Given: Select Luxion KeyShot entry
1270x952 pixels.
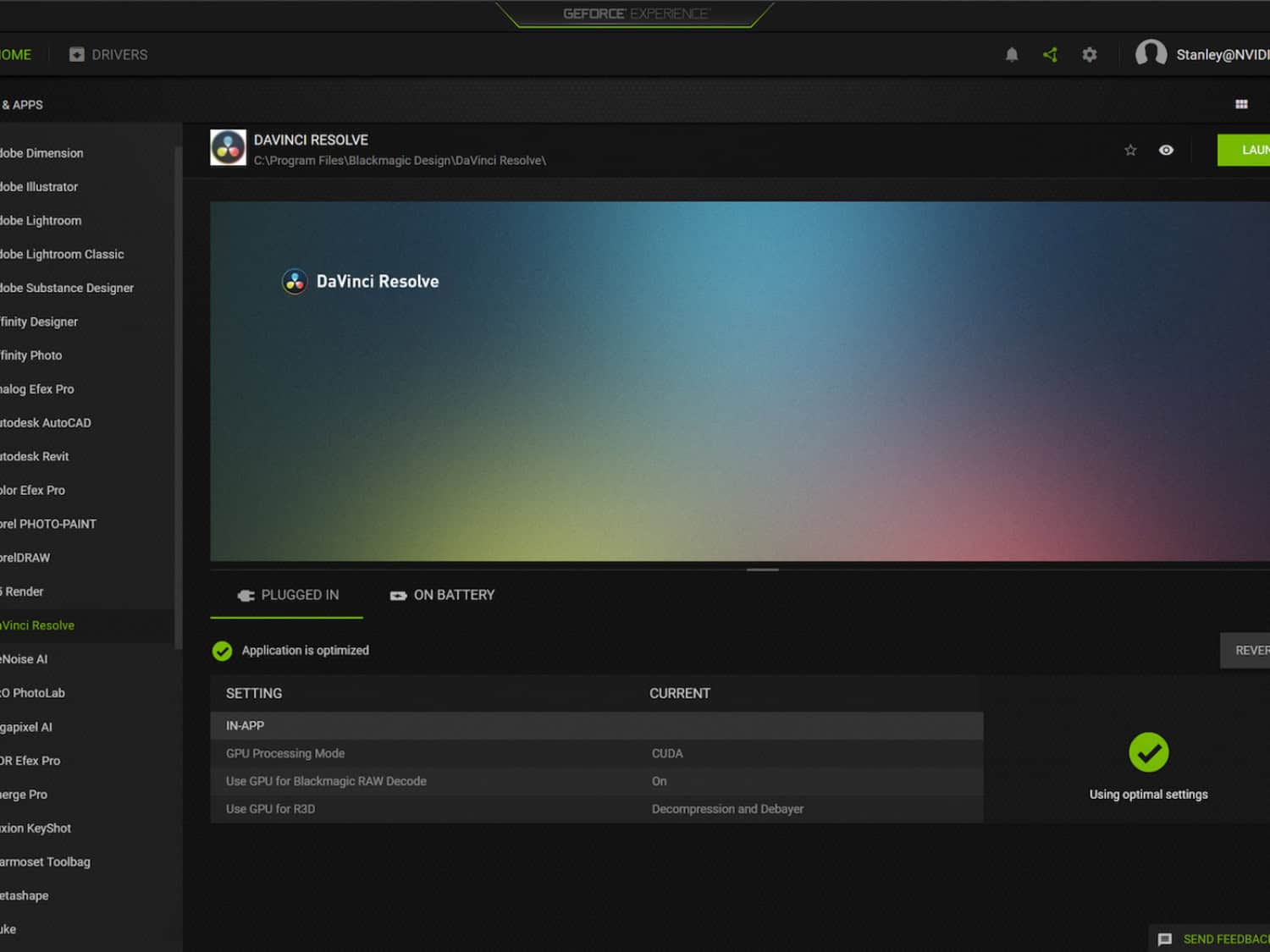Looking at the screenshot, I should tap(36, 828).
